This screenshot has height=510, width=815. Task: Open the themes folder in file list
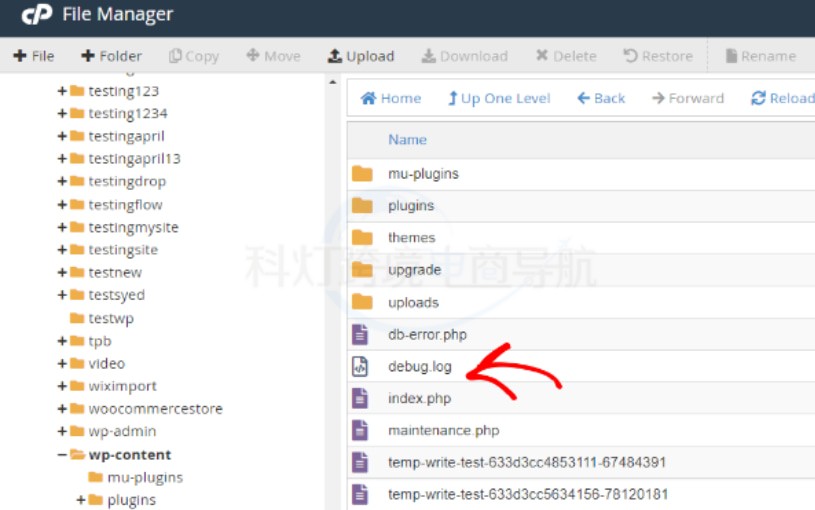coord(411,237)
